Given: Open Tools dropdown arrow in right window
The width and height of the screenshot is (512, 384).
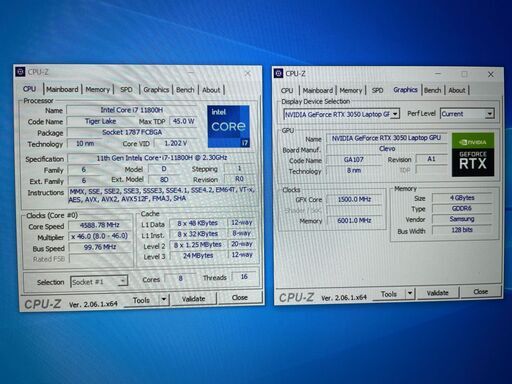Looking at the screenshot, I should click(x=410, y=294).
